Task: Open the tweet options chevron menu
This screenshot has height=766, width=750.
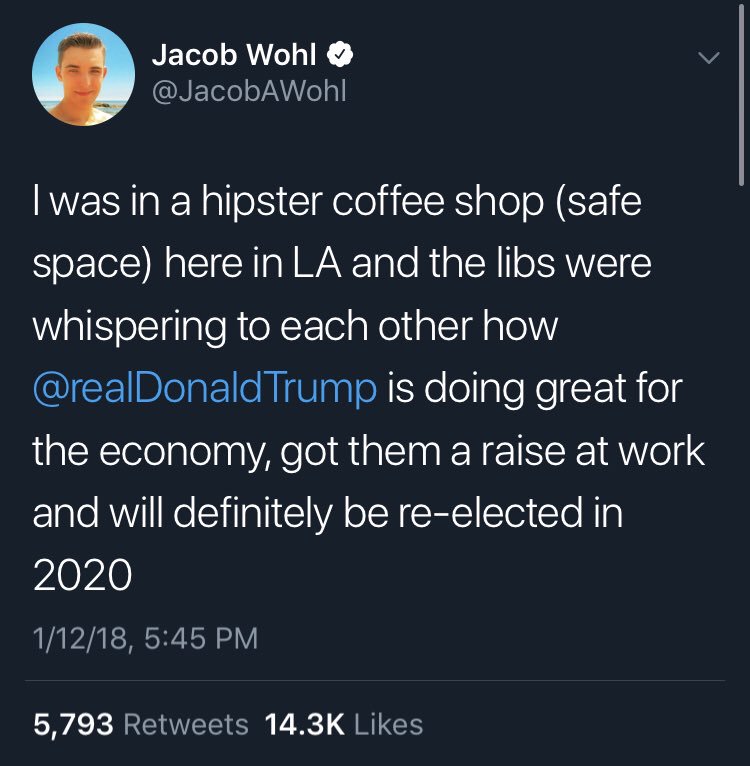Action: (x=708, y=58)
